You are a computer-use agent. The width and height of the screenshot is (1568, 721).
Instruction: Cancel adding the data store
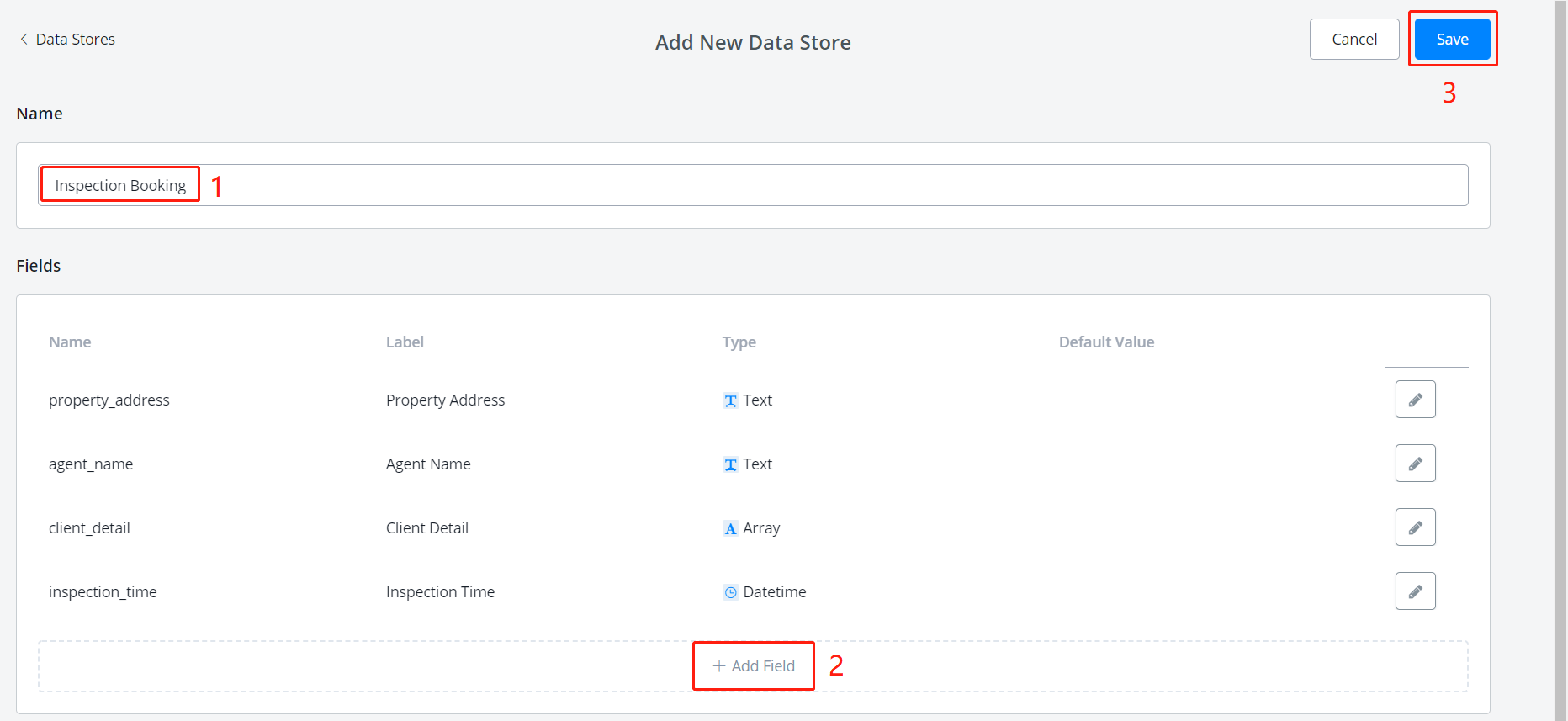pos(1353,40)
